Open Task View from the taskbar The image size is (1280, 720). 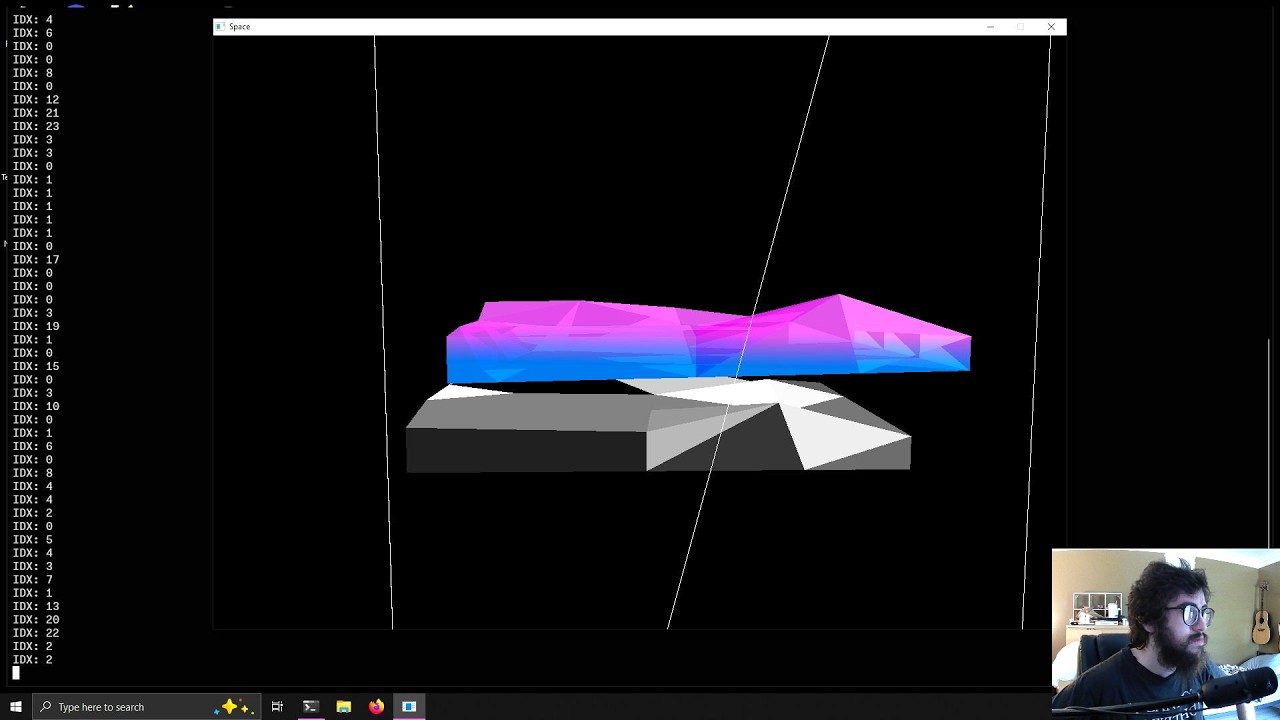(x=277, y=707)
